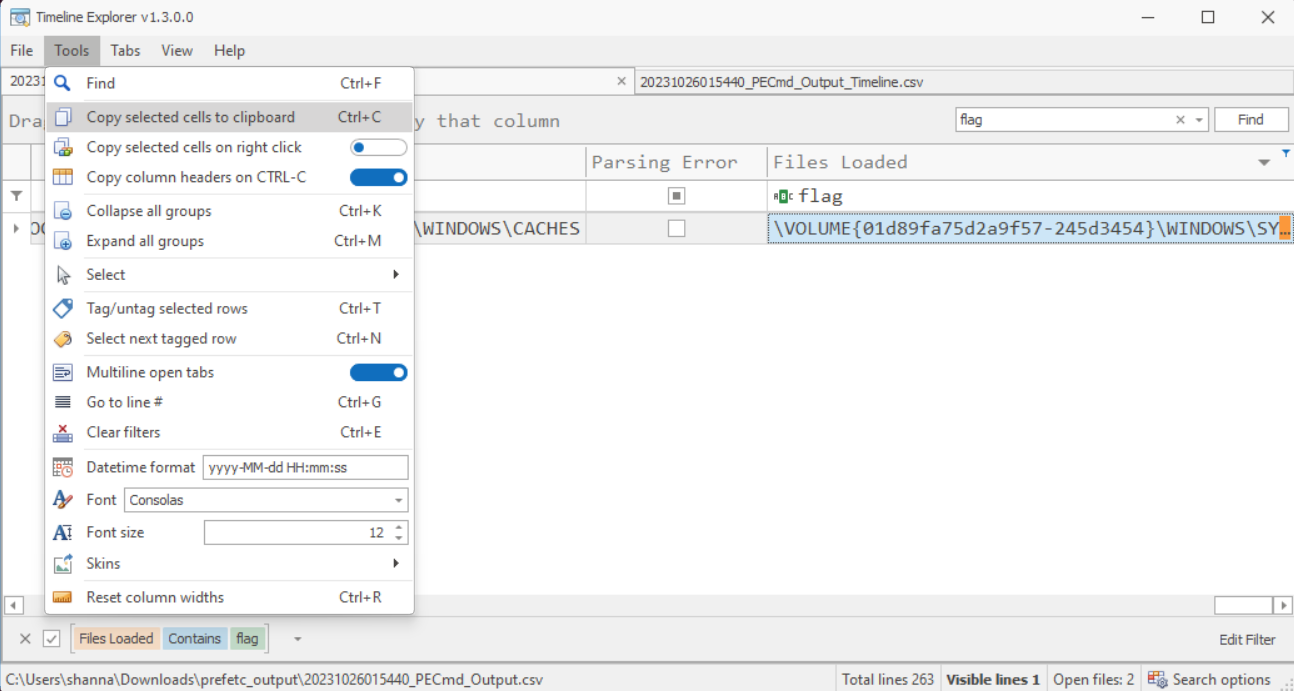Disable Copy column headers on CTRL-C

[378, 177]
